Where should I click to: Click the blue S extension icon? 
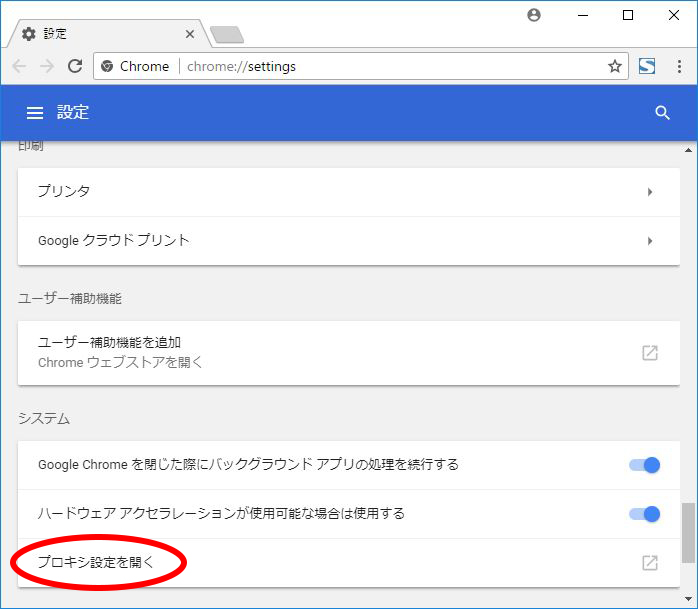647,66
